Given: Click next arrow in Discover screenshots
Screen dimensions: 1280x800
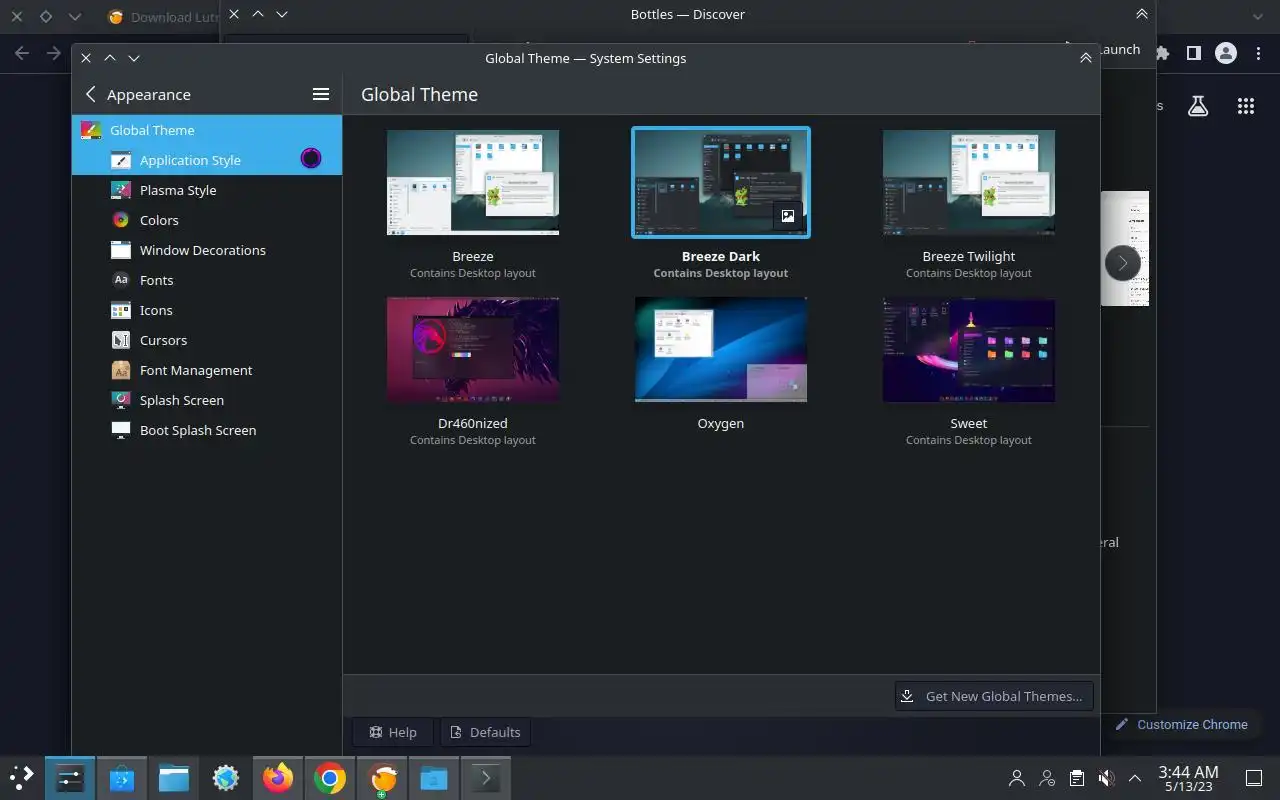Looking at the screenshot, I should [1122, 263].
